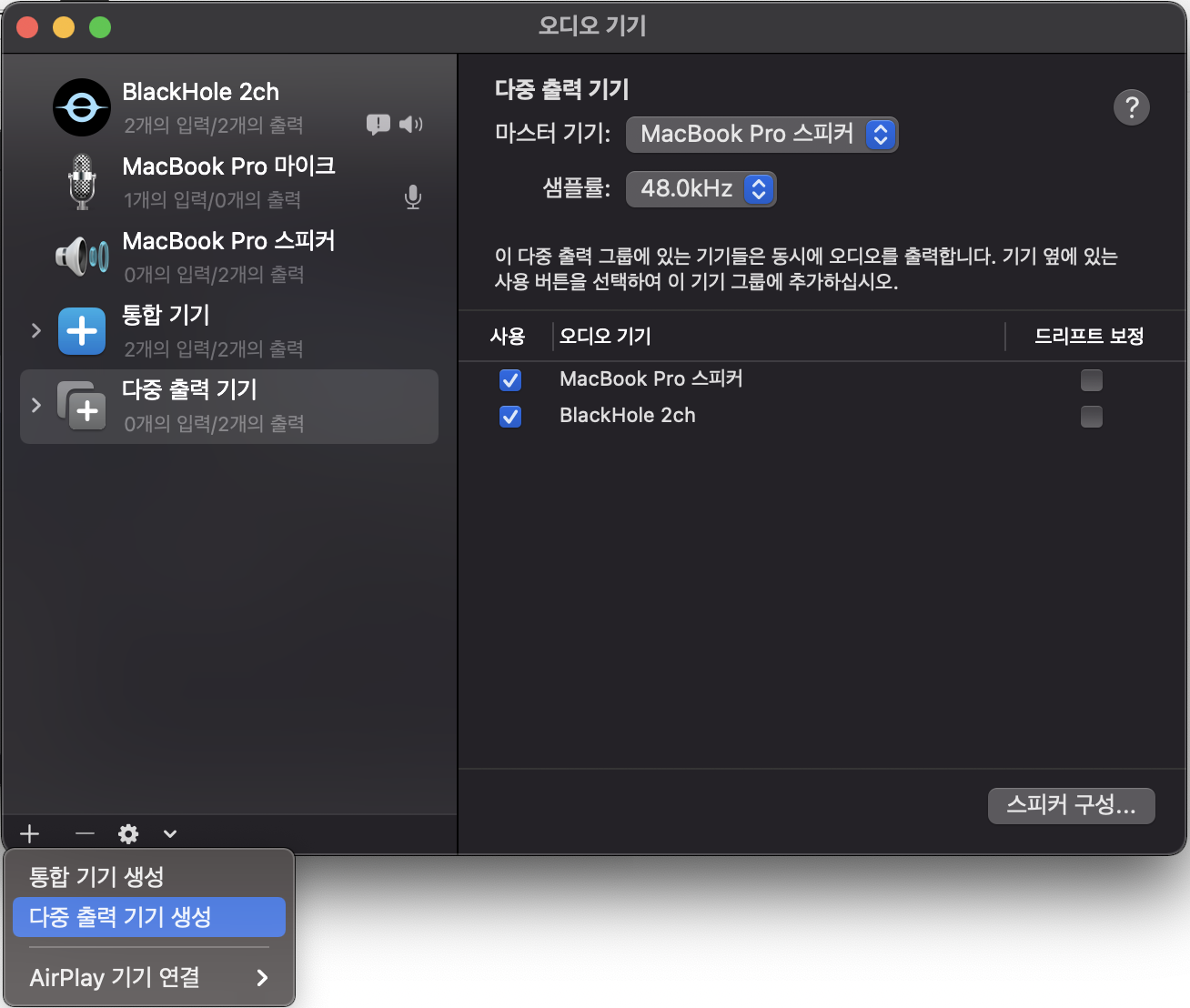Uncheck 사용 for BlackHole 2ch
The height and width of the screenshot is (1008, 1190).
[x=510, y=416]
